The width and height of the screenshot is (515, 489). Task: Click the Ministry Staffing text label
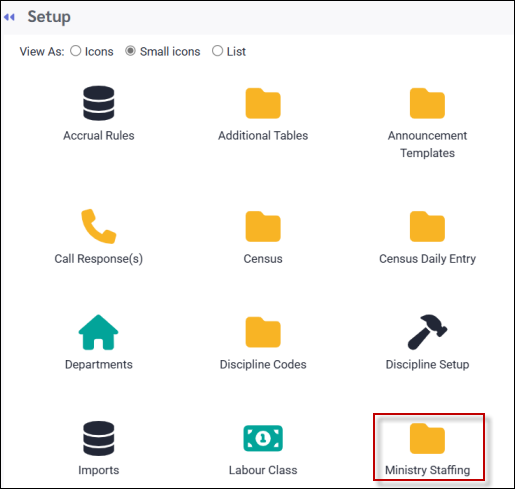coord(427,470)
